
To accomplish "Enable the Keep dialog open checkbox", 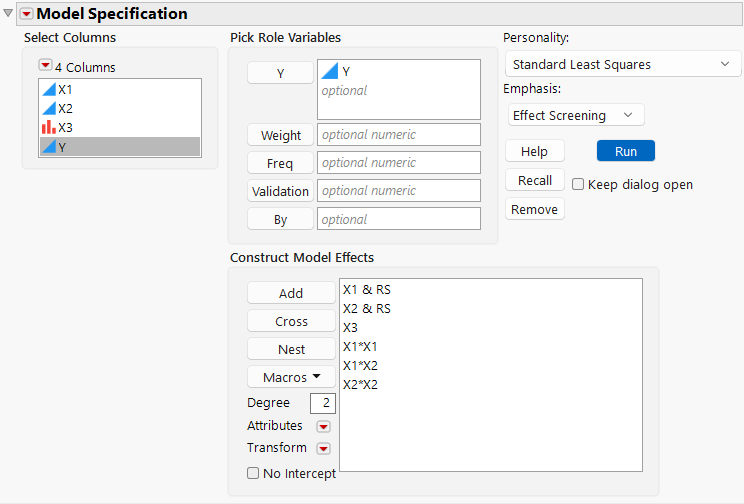I will click(x=578, y=185).
